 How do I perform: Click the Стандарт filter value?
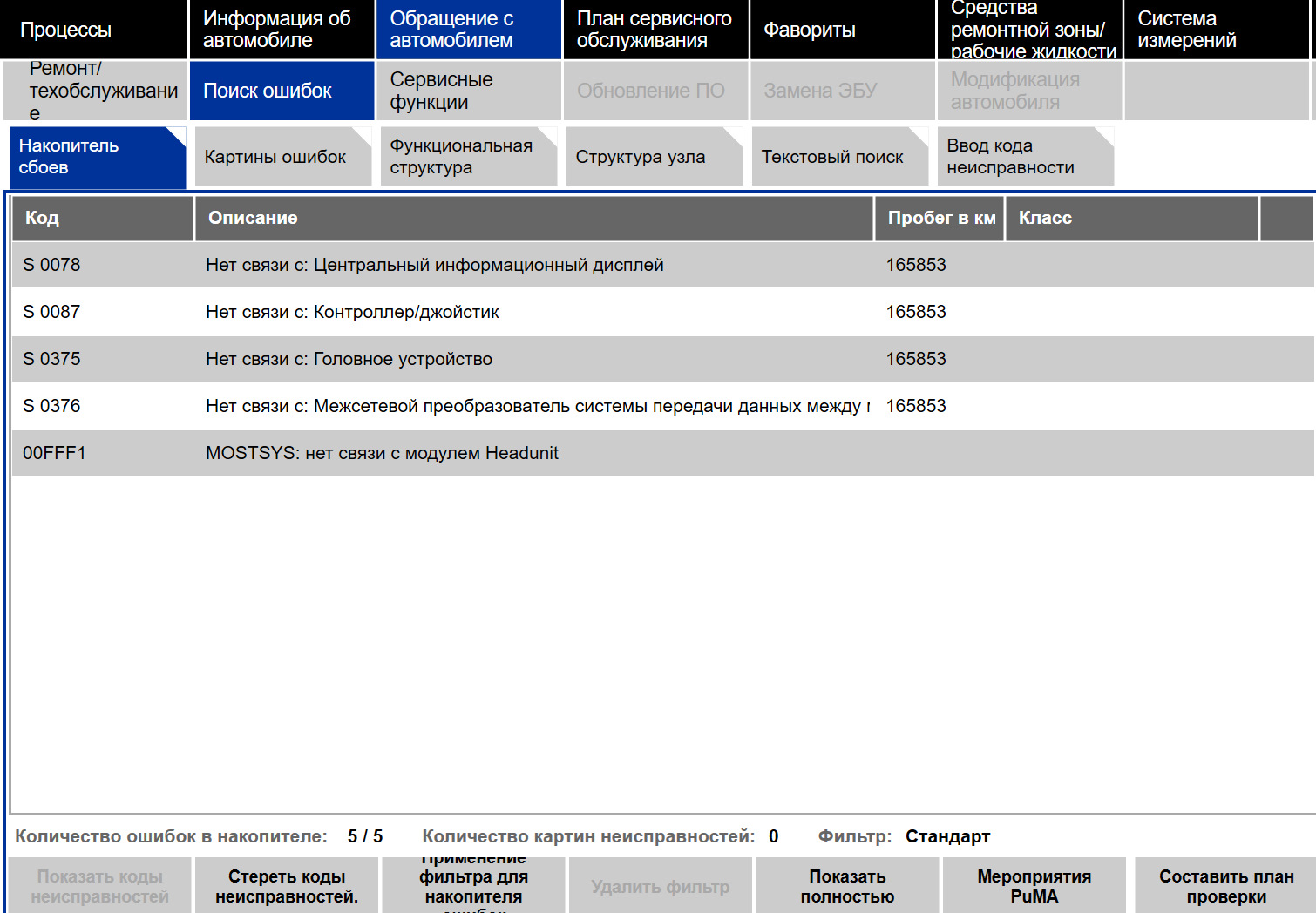pos(947,836)
